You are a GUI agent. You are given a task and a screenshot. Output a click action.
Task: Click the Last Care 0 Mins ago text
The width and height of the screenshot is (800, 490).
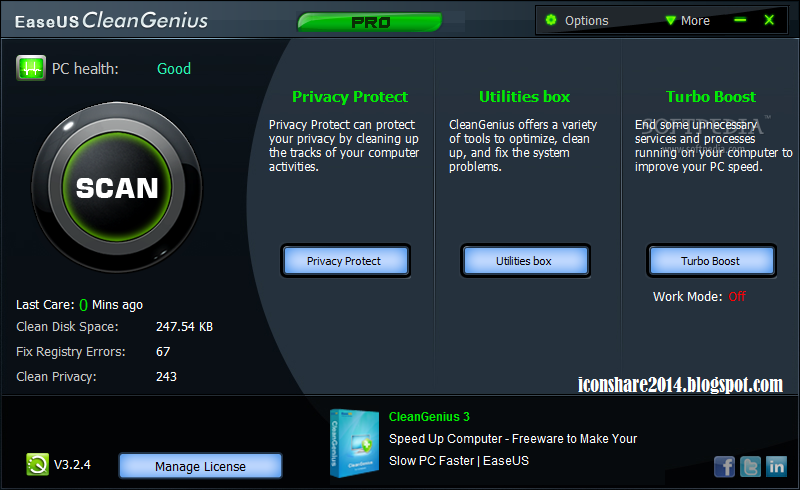point(80,305)
